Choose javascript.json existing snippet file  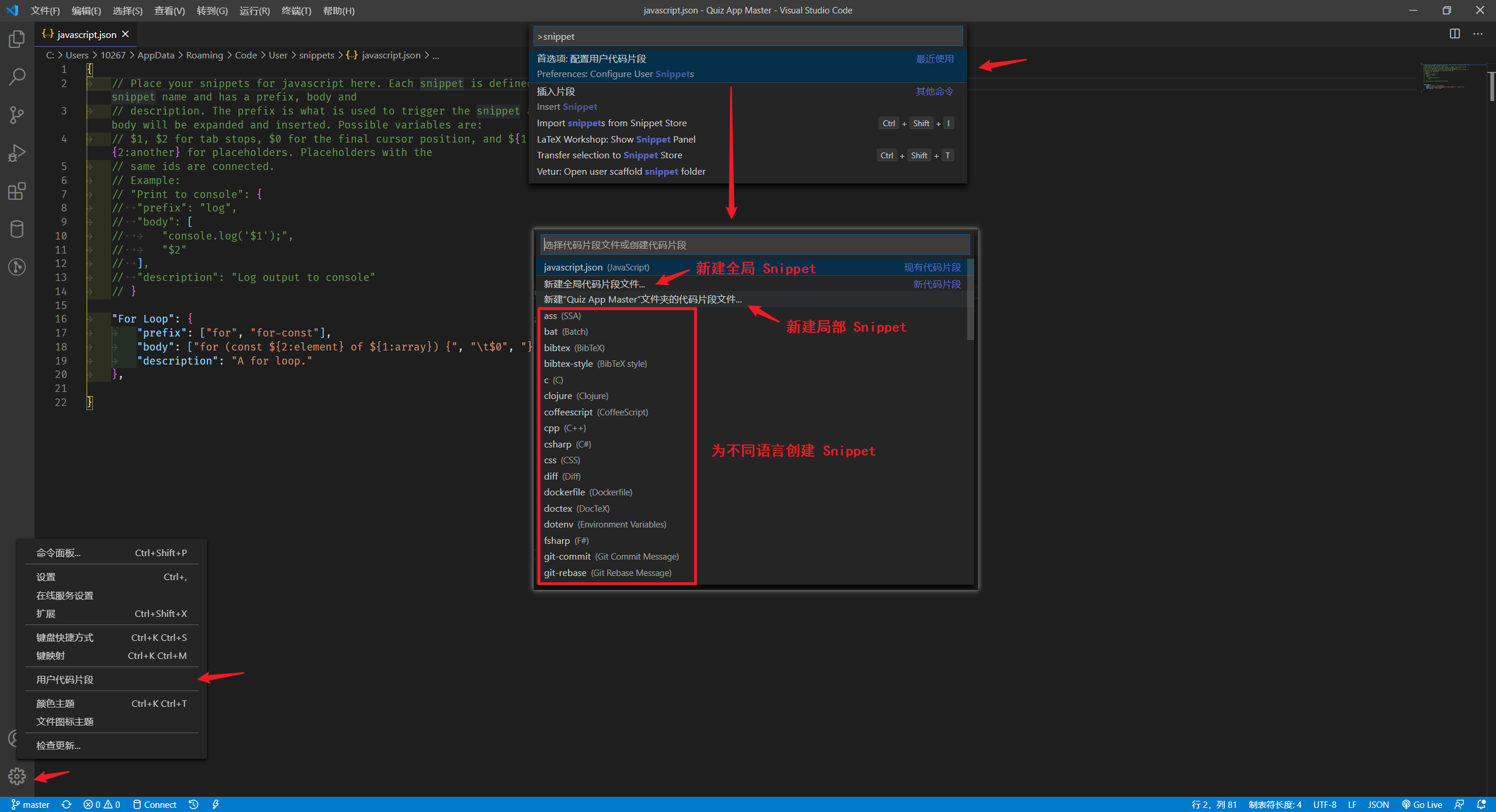(752, 267)
